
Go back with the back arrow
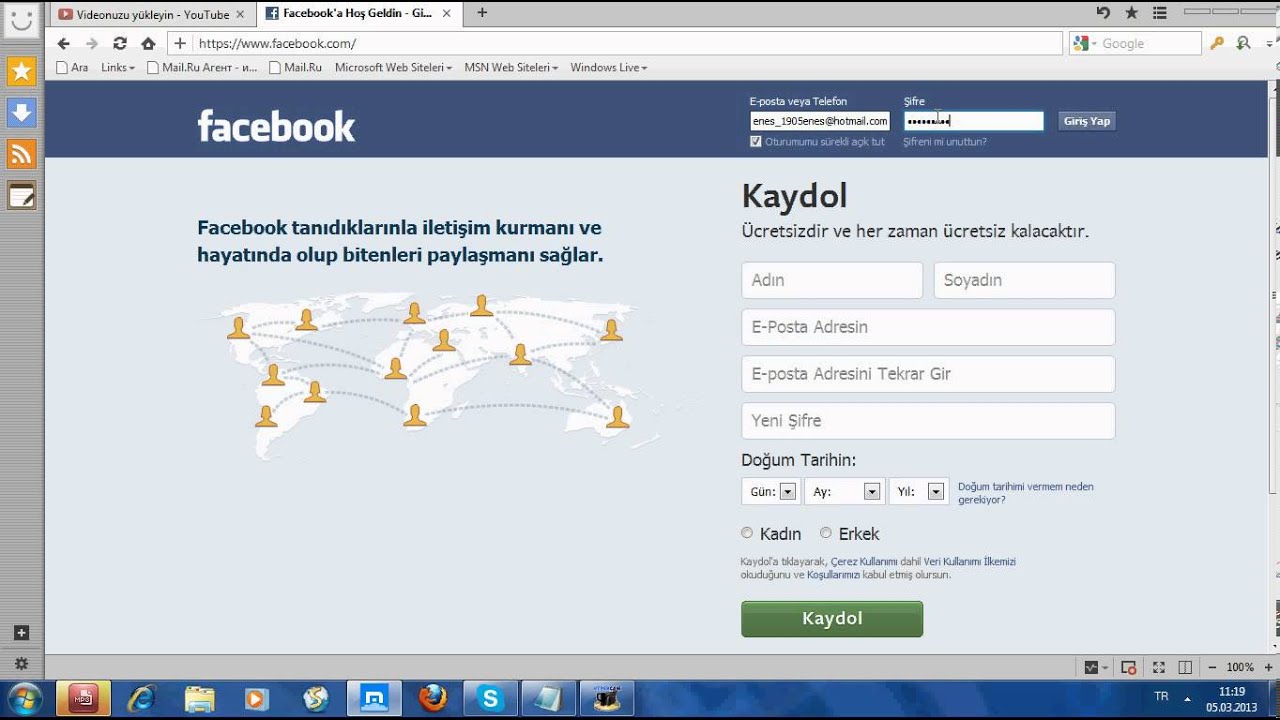tap(64, 43)
